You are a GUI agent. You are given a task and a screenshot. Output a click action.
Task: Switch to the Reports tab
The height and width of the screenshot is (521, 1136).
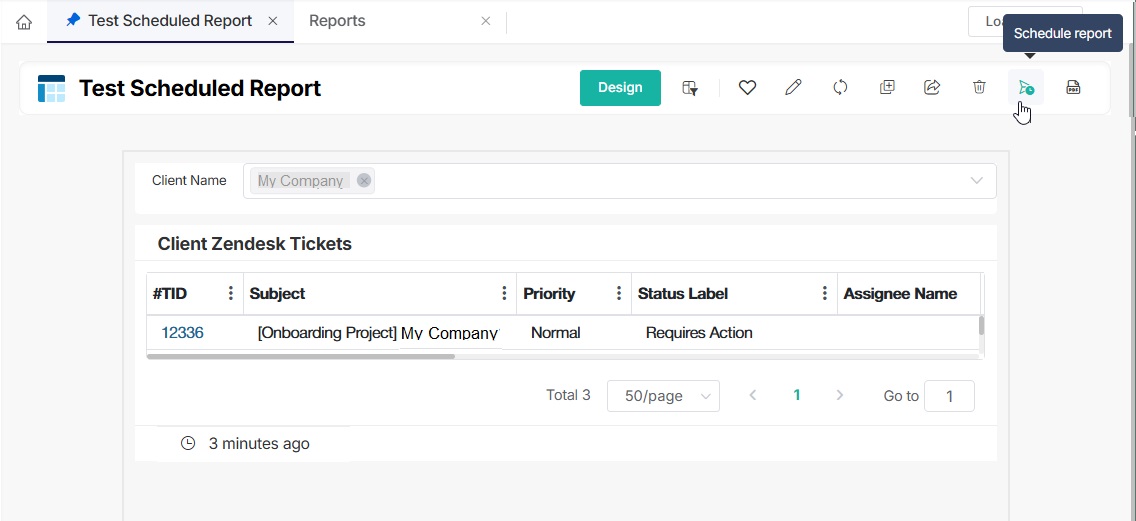337,21
